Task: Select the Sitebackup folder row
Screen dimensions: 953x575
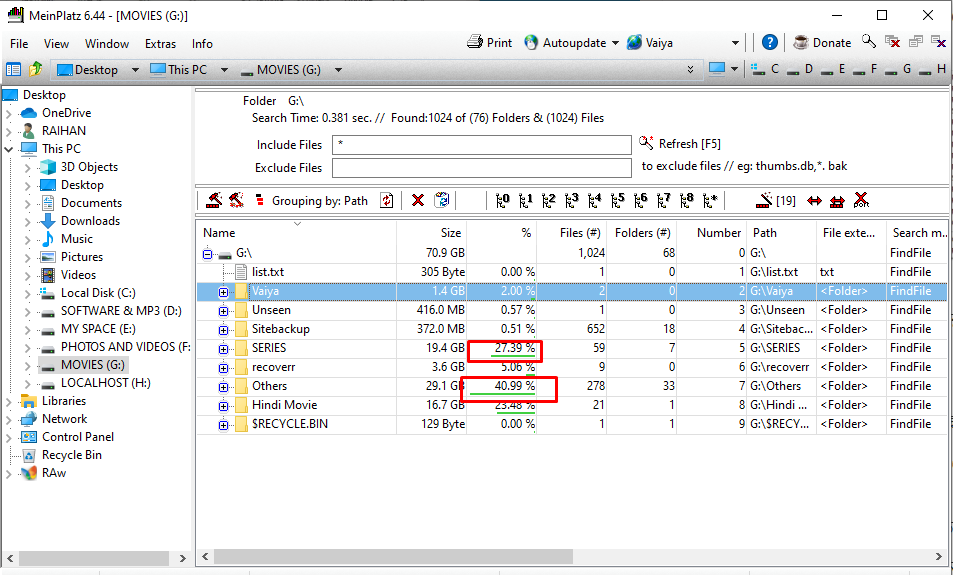Action: coord(571,329)
